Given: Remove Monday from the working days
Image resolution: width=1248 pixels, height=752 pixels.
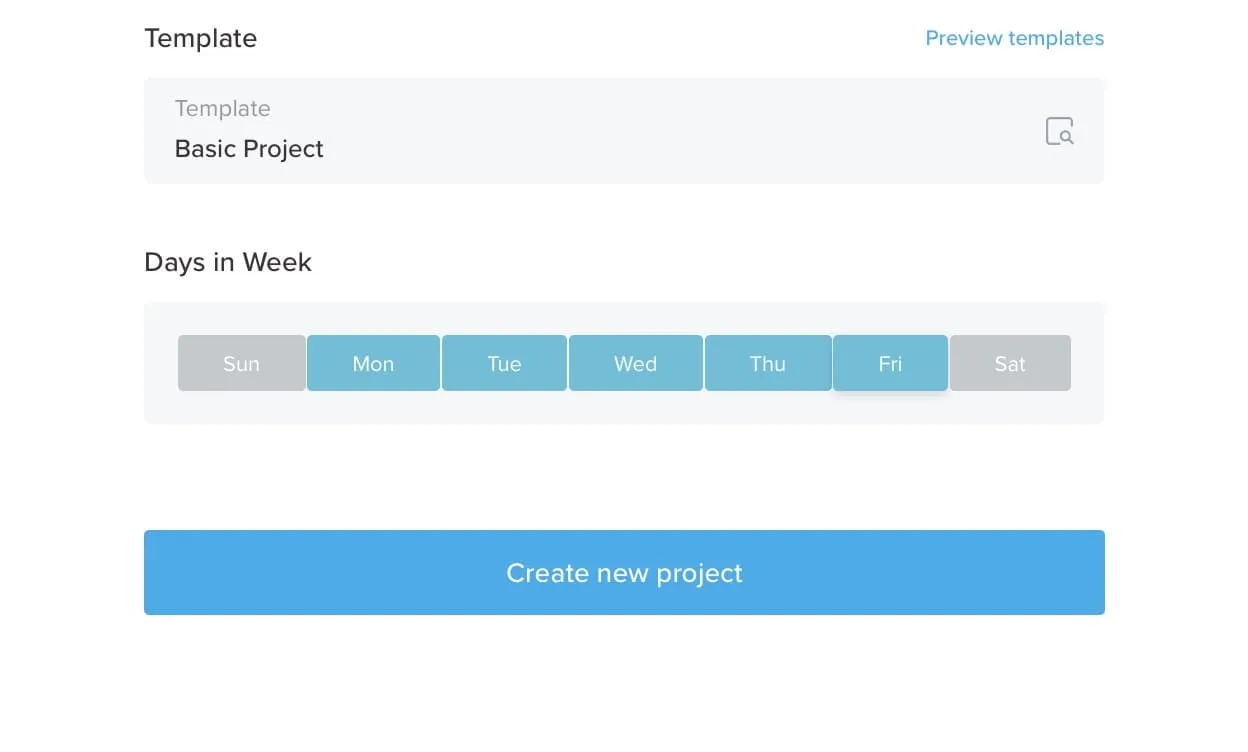Looking at the screenshot, I should pyautogui.click(x=373, y=363).
